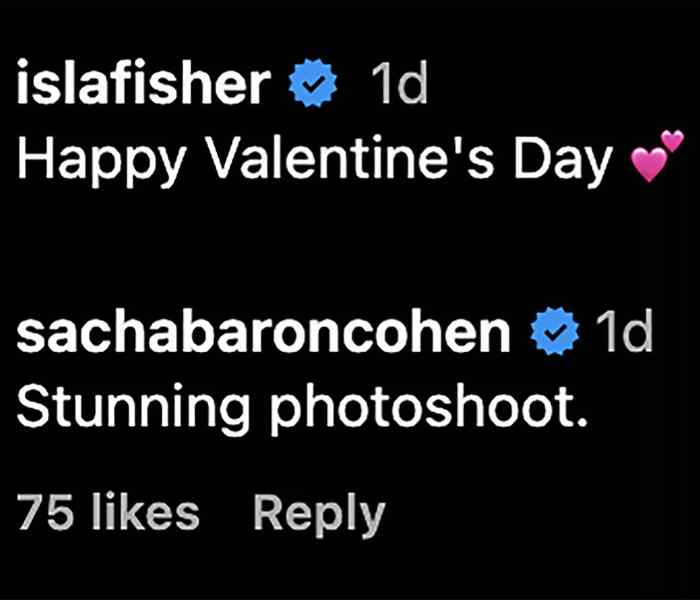View the 75 likes list
Image resolution: width=700 pixels, height=600 pixels.
coord(108,512)
